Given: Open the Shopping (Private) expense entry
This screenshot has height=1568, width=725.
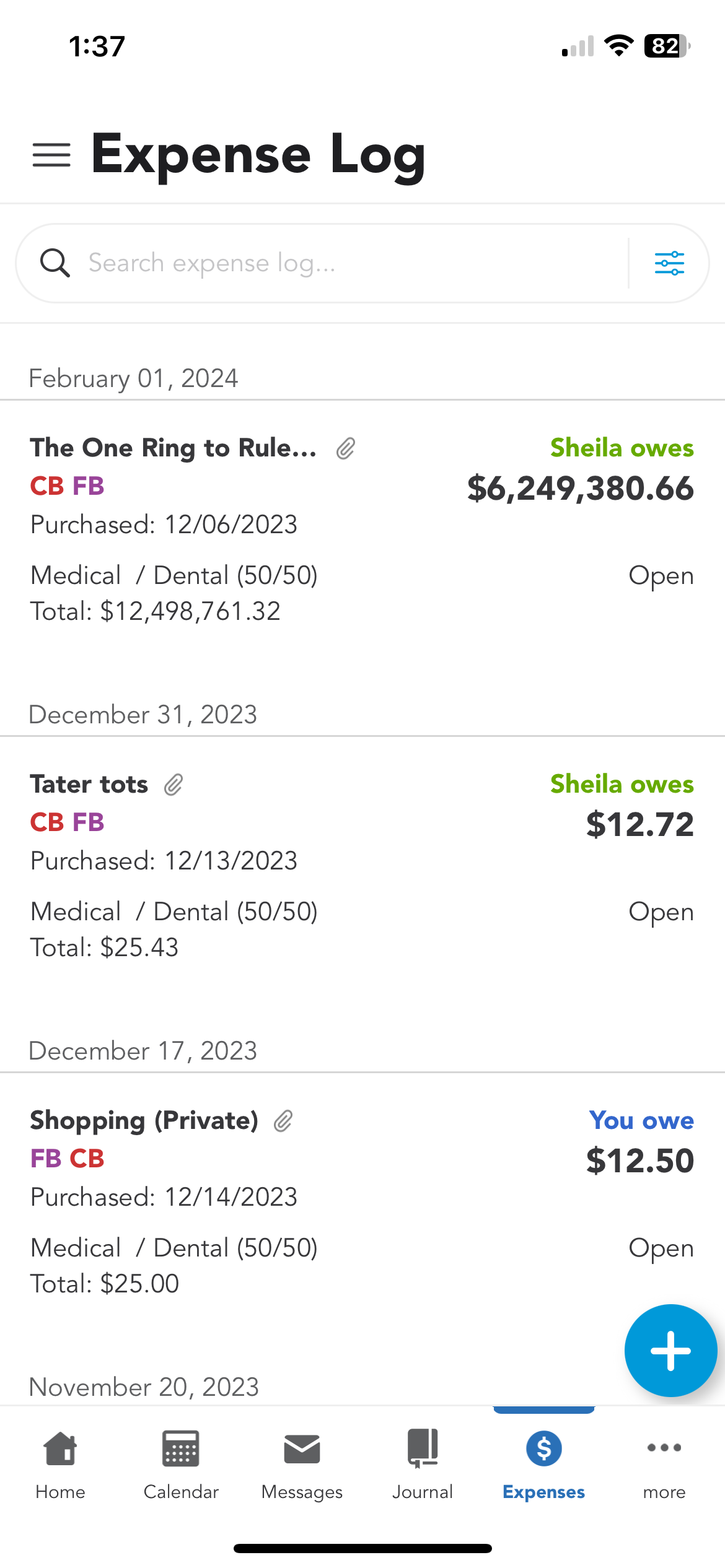Looking at the screenshot, I should [x=144, y=1121].
